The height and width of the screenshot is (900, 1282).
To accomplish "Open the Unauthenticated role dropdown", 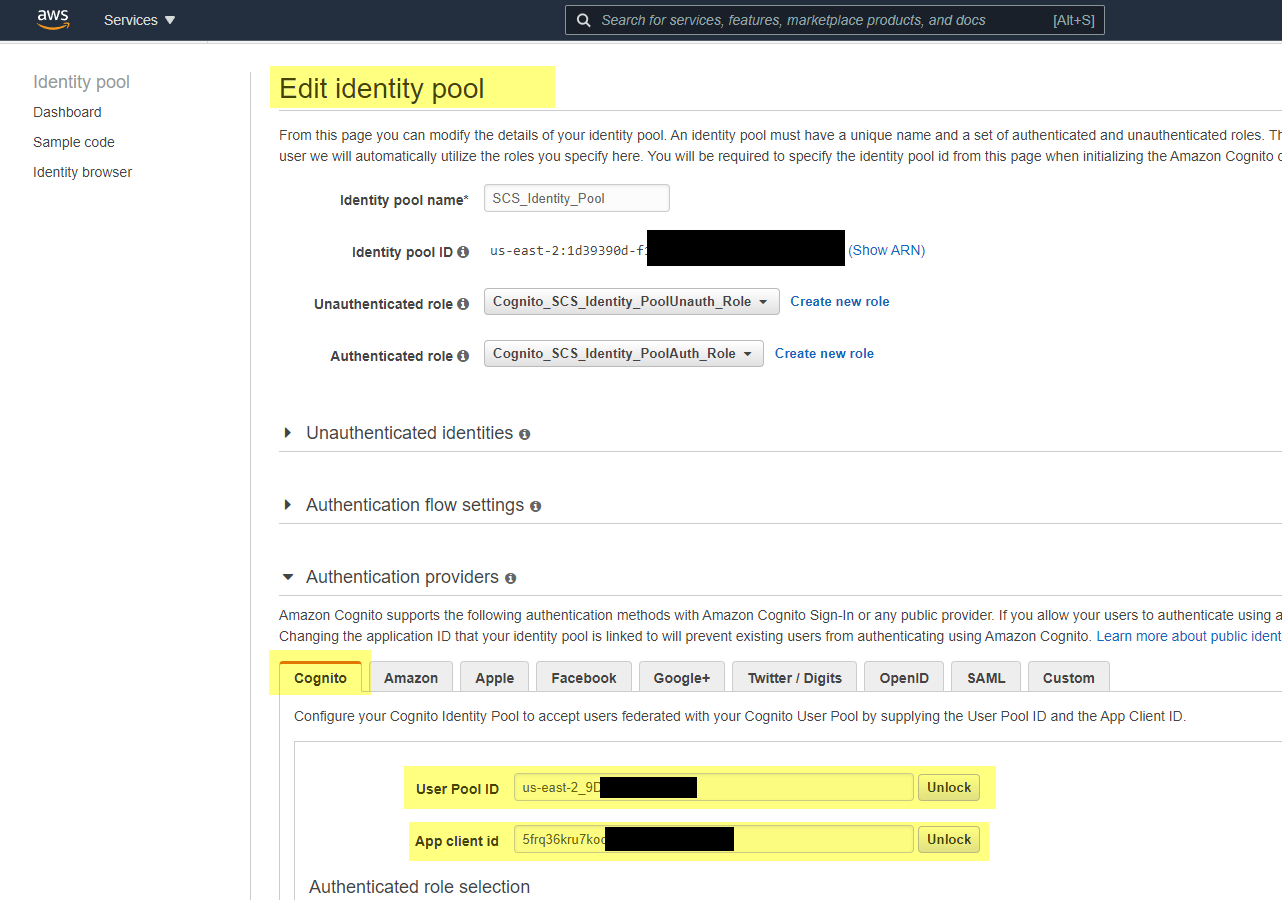I will pyautogui.click(x=630, y=301).
